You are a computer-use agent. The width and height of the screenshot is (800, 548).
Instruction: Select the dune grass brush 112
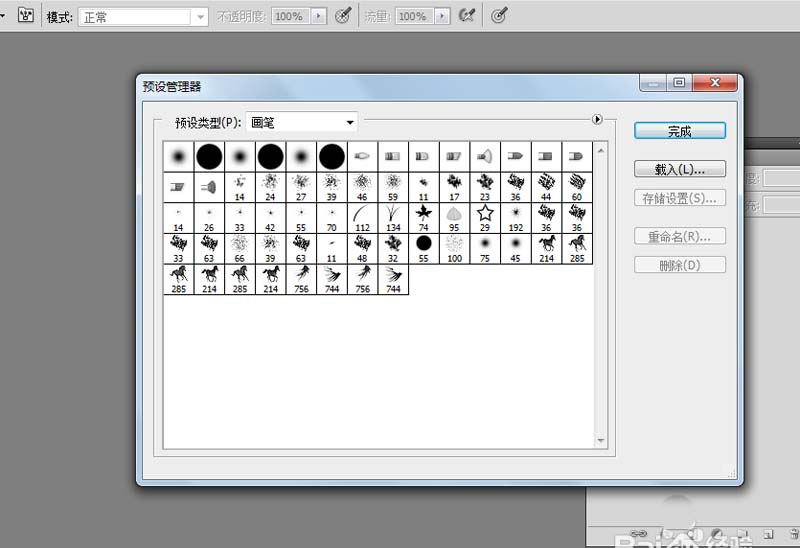[x=362, y=217]
